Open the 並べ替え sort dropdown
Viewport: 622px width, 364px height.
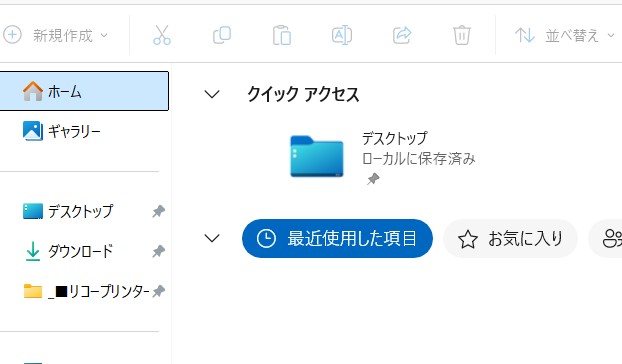tap(564, 35)
